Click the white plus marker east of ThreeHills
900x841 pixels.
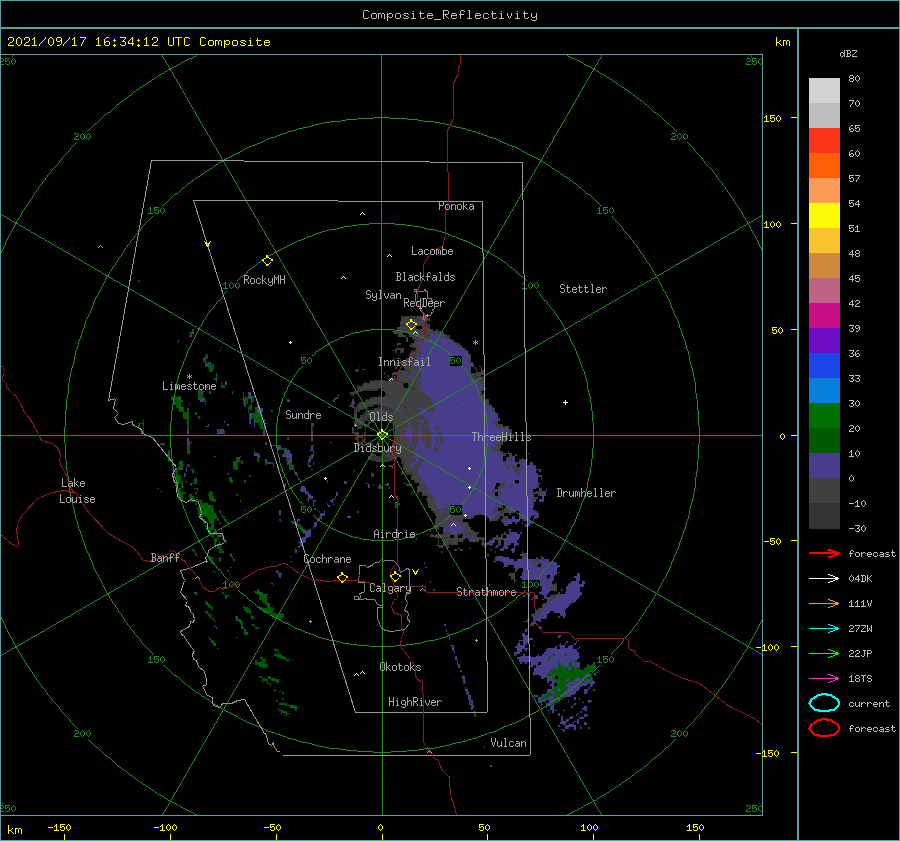tap(565, 402)
